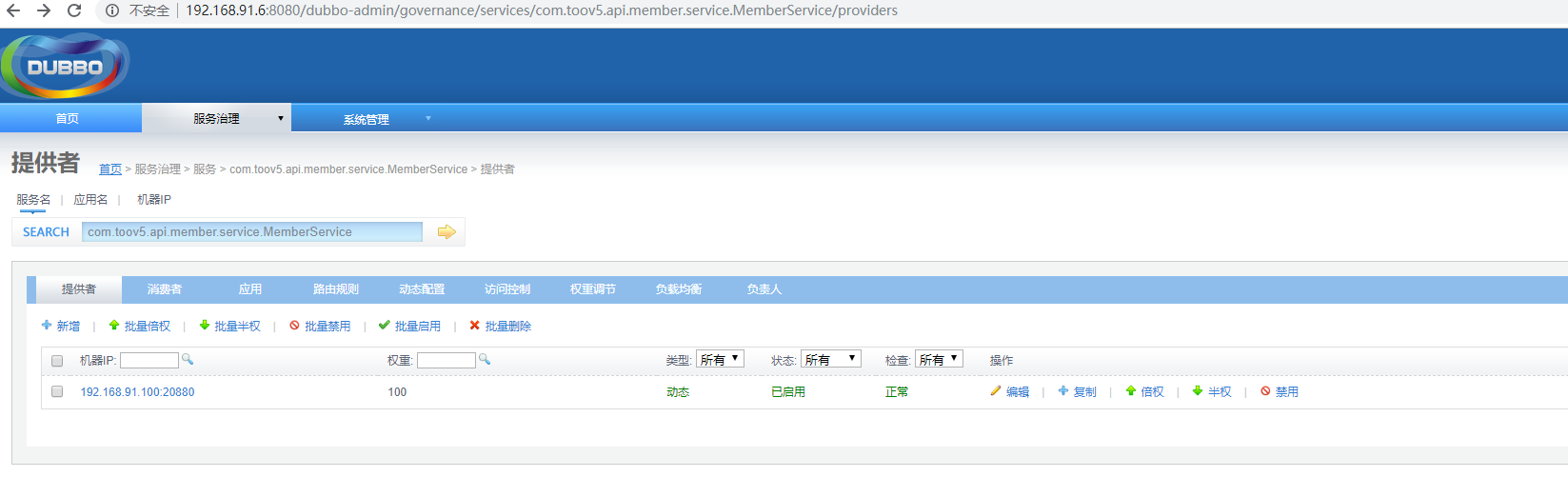The image size is (1568, 497).
Task: Open provider 192.168.91.100:20880 link
Action: pos(137,392)
